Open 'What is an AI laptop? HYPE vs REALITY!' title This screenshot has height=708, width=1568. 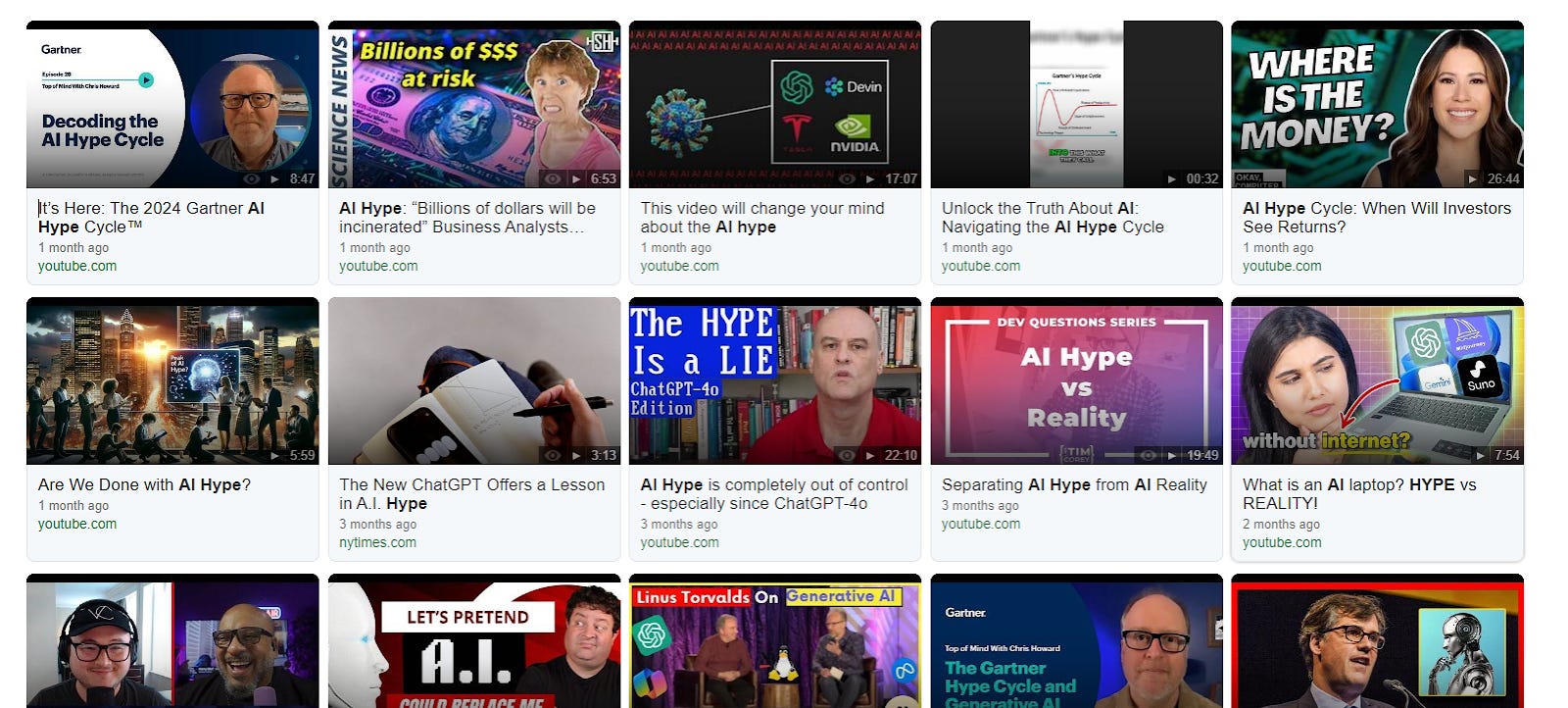click(1359, 494)
